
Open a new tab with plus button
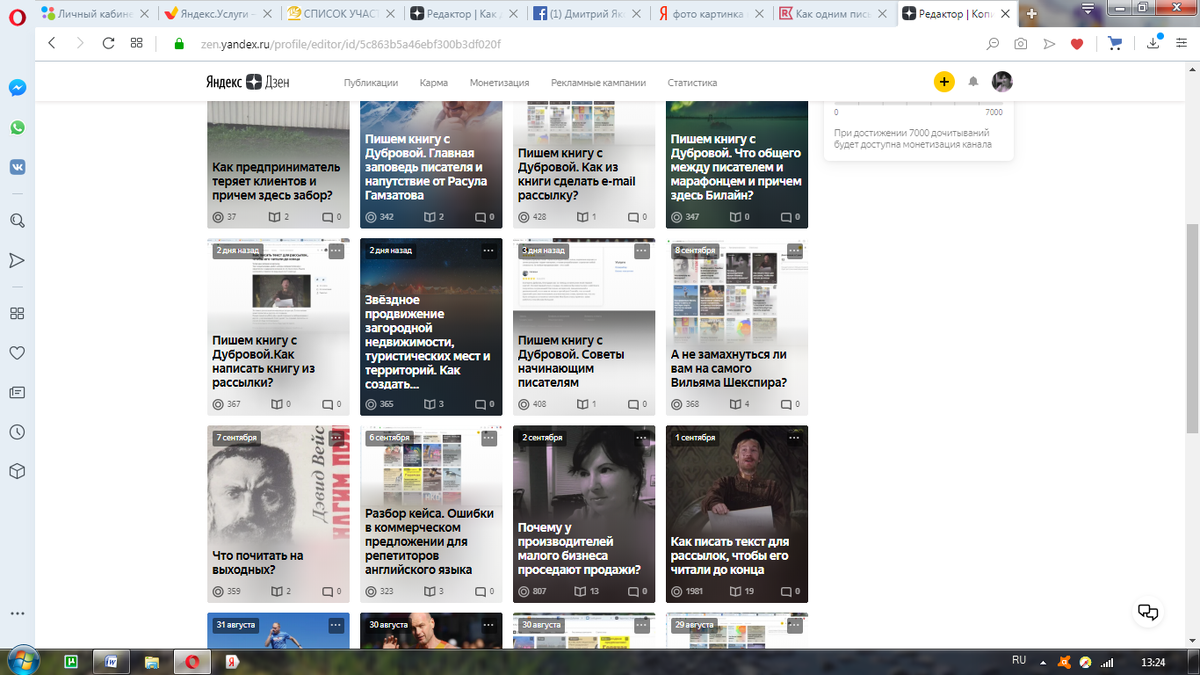pyautogui.click(x=1033, y=13)
